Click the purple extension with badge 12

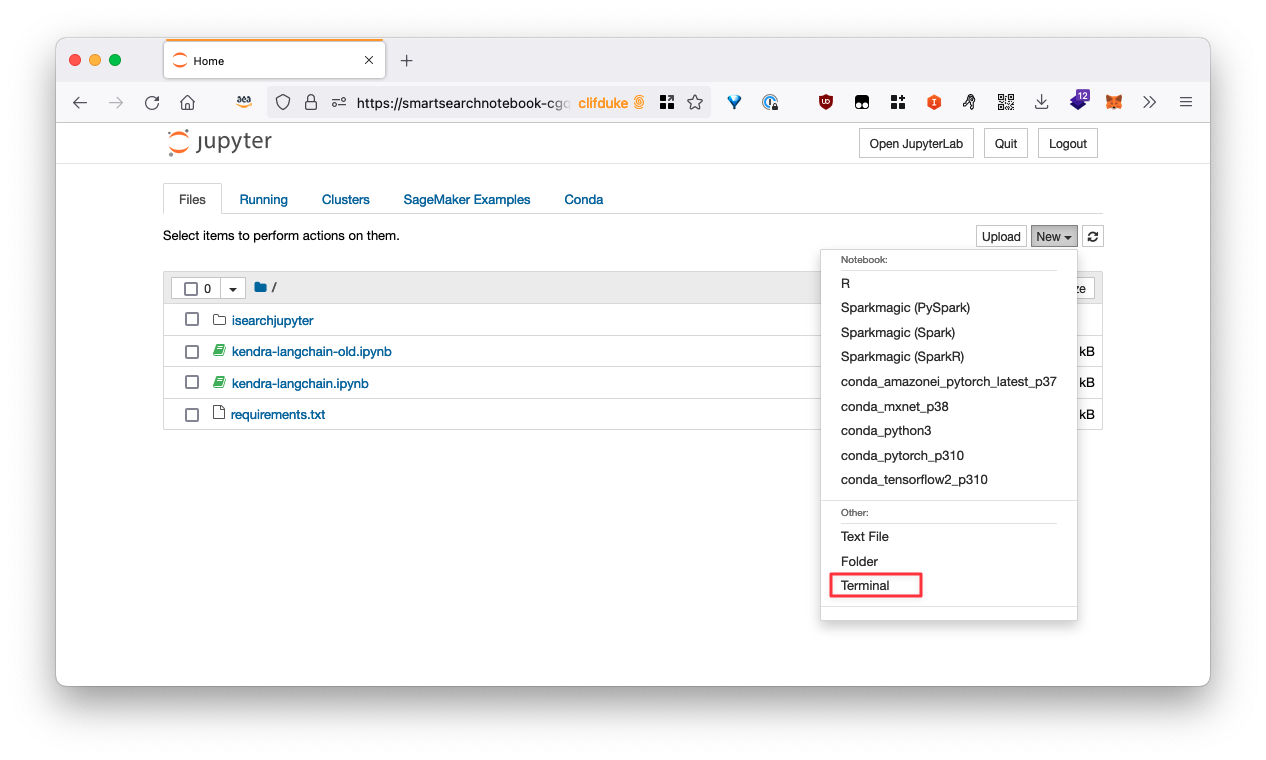[1079, 100]
